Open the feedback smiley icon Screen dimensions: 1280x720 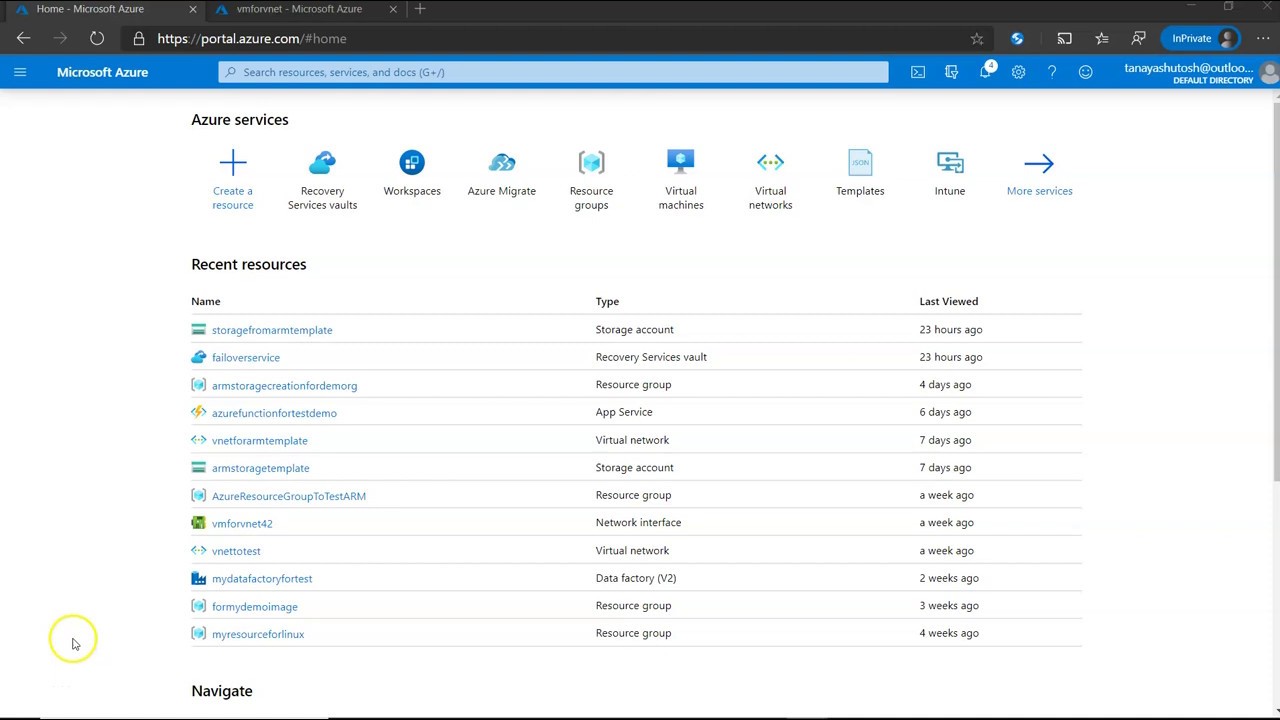pyautogui.click(x=1085, y=72)
